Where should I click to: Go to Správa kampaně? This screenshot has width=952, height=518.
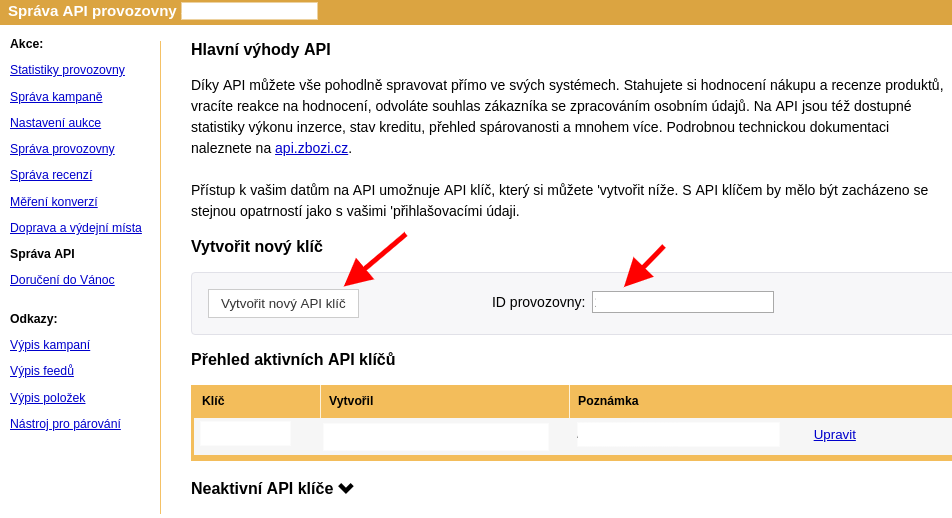pos(56,97)
